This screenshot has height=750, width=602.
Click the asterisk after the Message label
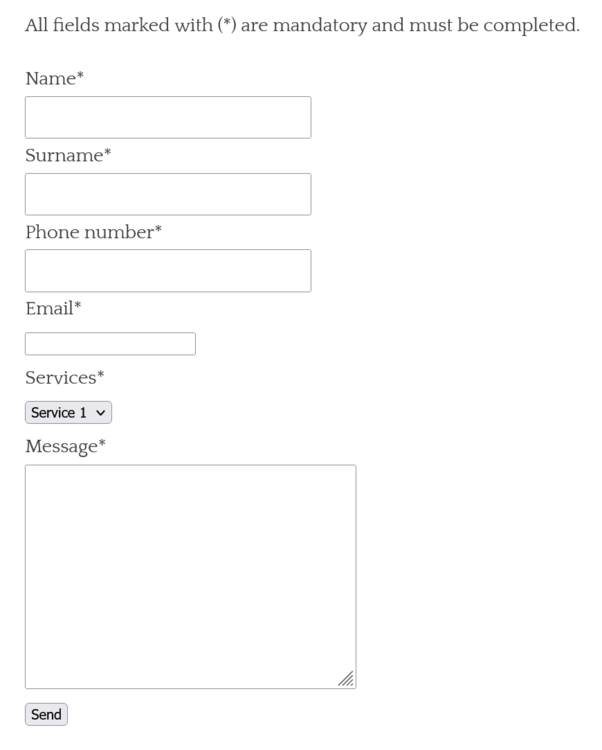point(101,444)
